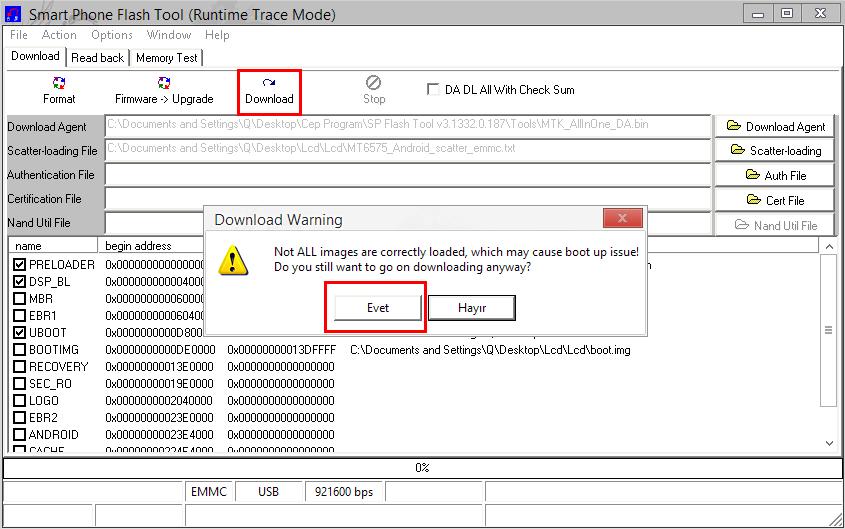
Task: Open the Options menu
Action: tap(111, 34)
